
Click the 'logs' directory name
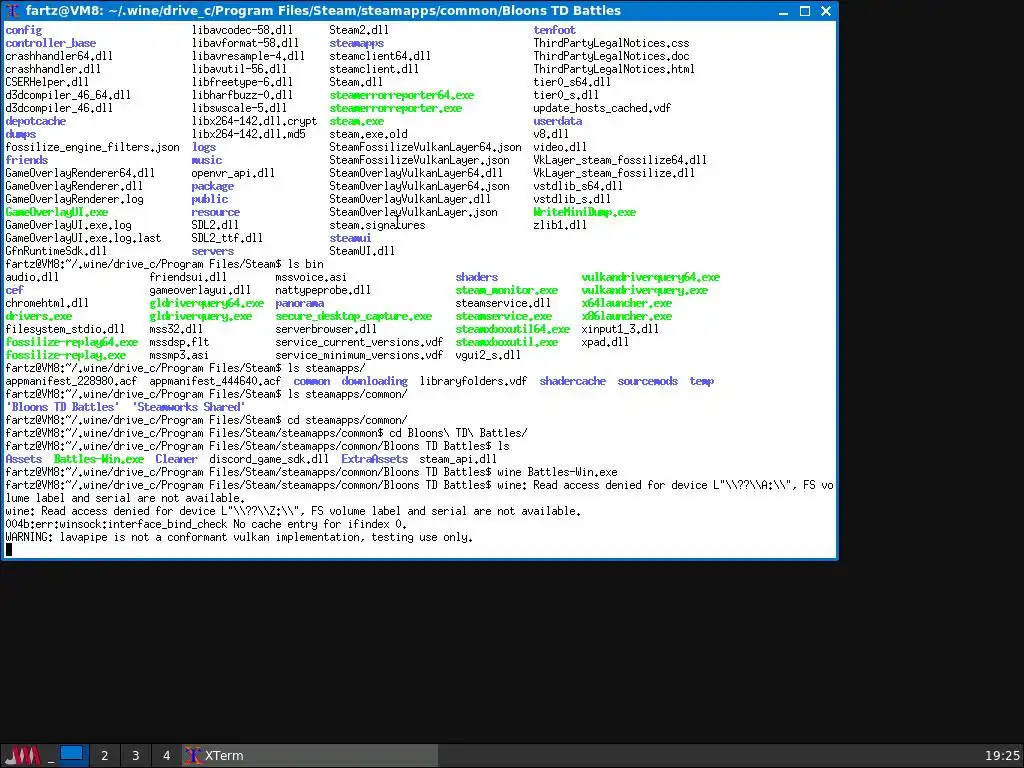(x=204, y=148)
